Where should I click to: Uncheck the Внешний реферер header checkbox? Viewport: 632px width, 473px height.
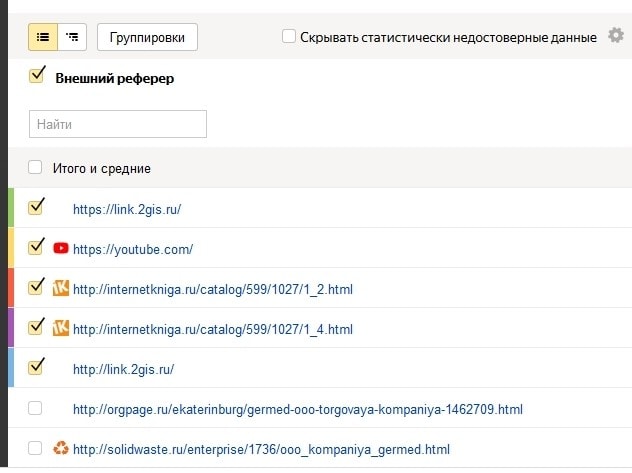coord(37,76)
